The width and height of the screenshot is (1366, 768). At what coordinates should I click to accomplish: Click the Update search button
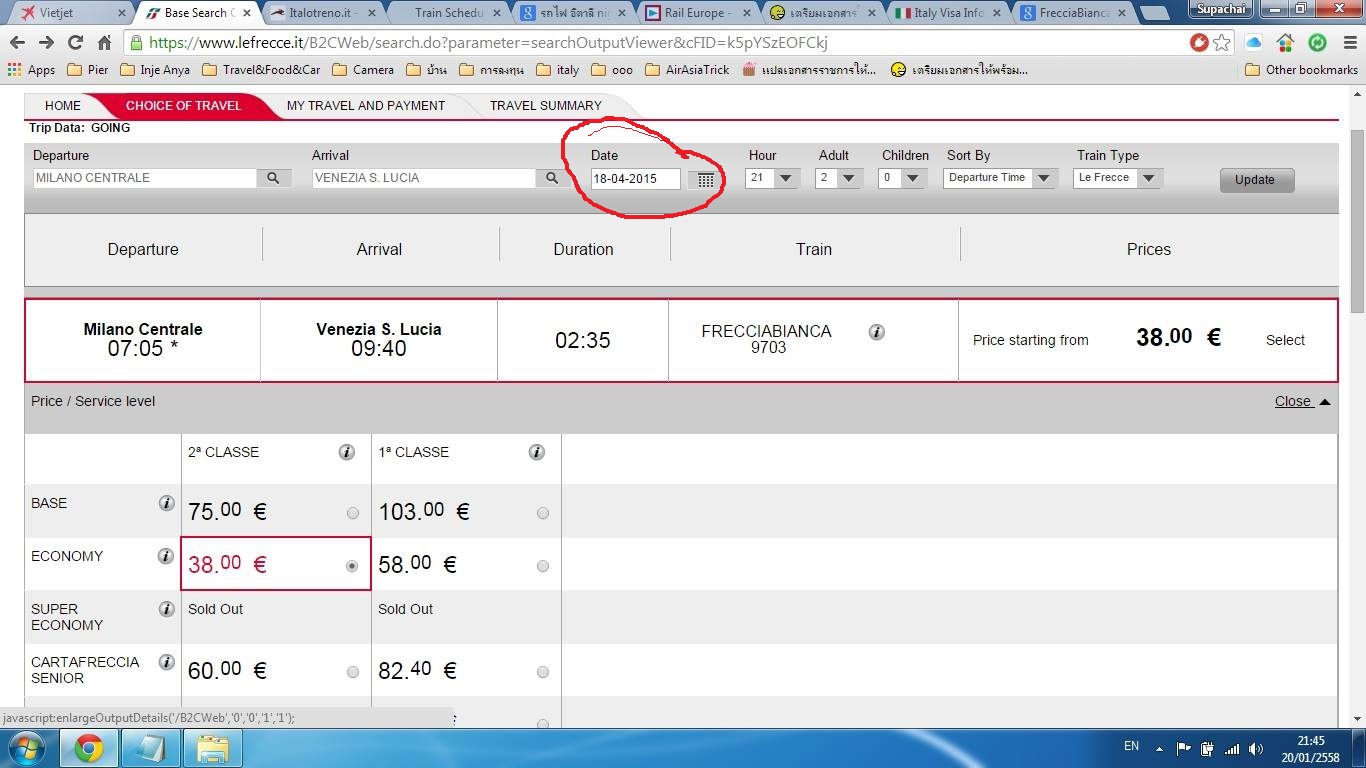(1256, 180)
